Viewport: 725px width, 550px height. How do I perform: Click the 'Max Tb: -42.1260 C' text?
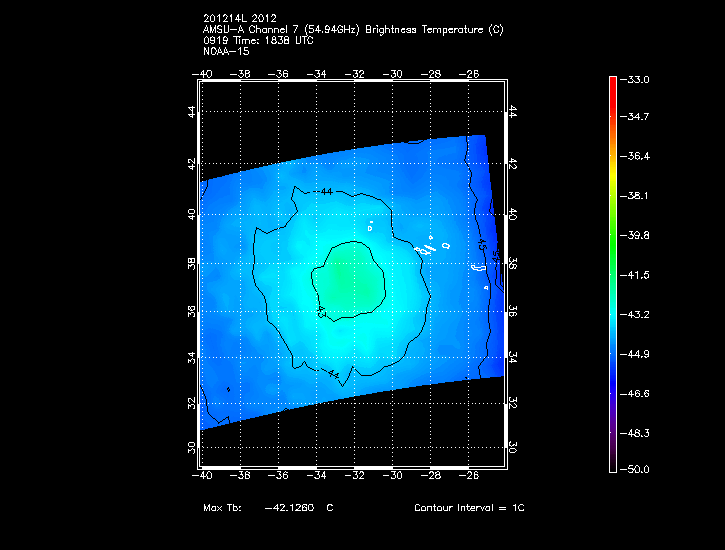[x=268, y=508]
